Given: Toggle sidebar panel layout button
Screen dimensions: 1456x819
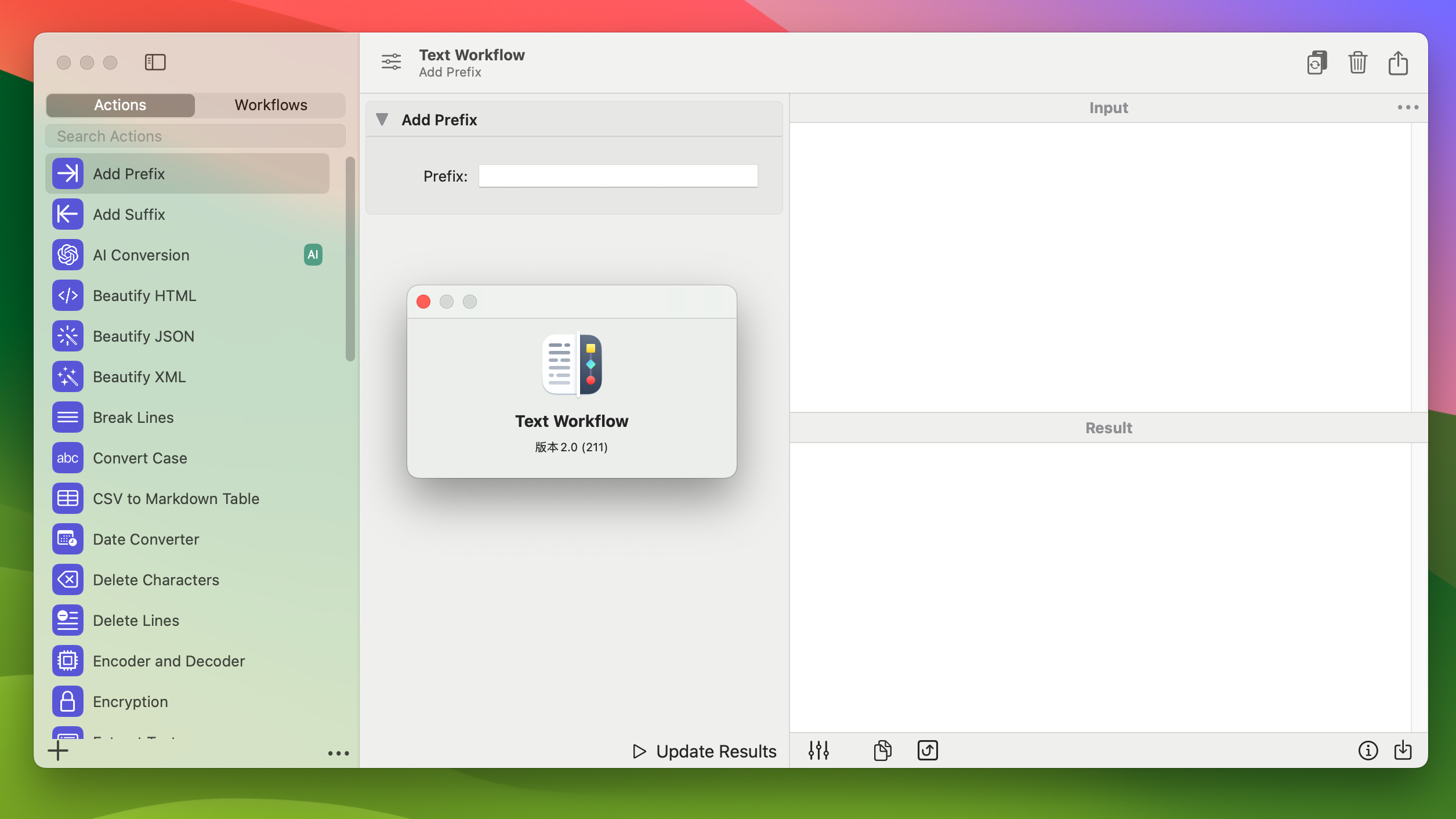Looking at the screenshot, I should pos(155,62).
